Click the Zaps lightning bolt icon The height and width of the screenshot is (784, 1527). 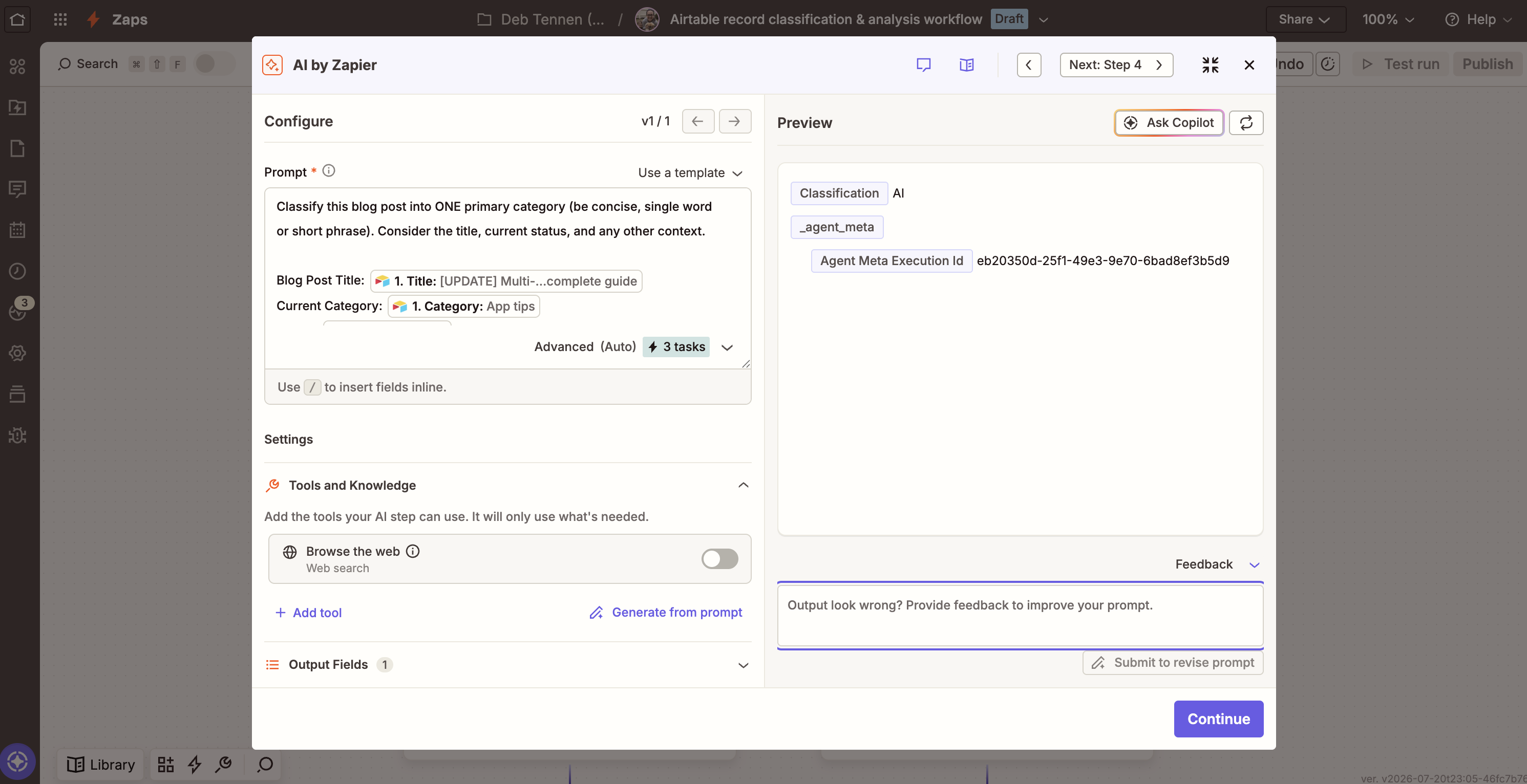pos(93,19)
